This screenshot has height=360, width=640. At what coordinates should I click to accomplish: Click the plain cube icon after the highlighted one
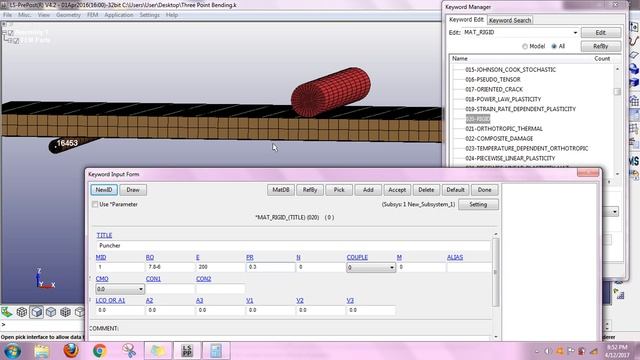(x=51, y=312)
